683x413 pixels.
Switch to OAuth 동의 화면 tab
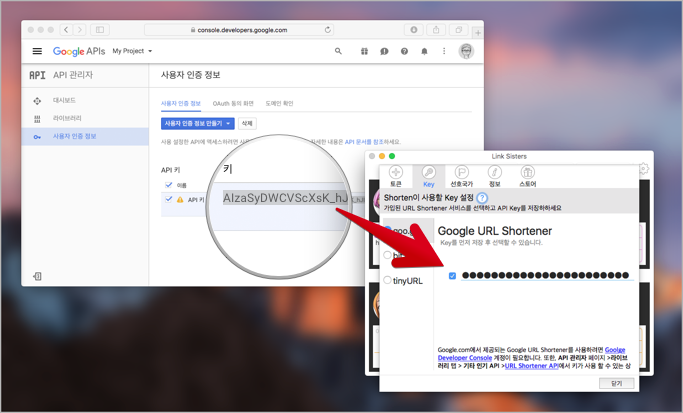point(233,104)
